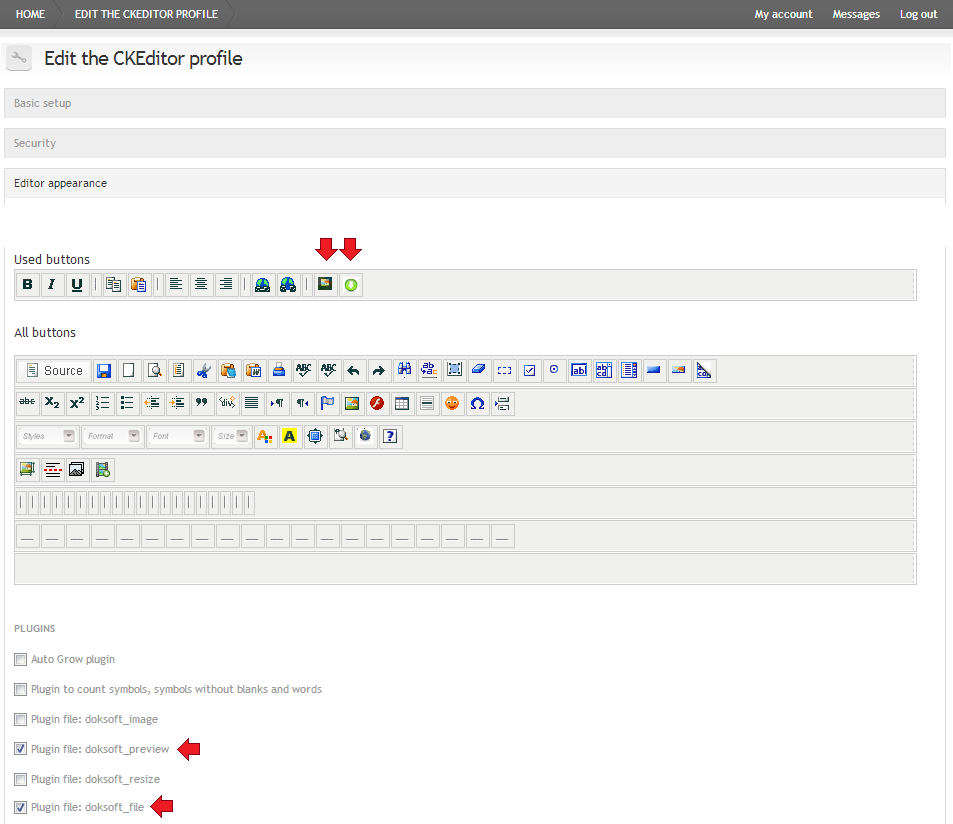
Task: Uncheck the doksoft_preview plugin checkbox
Action: tap(21, 749)
